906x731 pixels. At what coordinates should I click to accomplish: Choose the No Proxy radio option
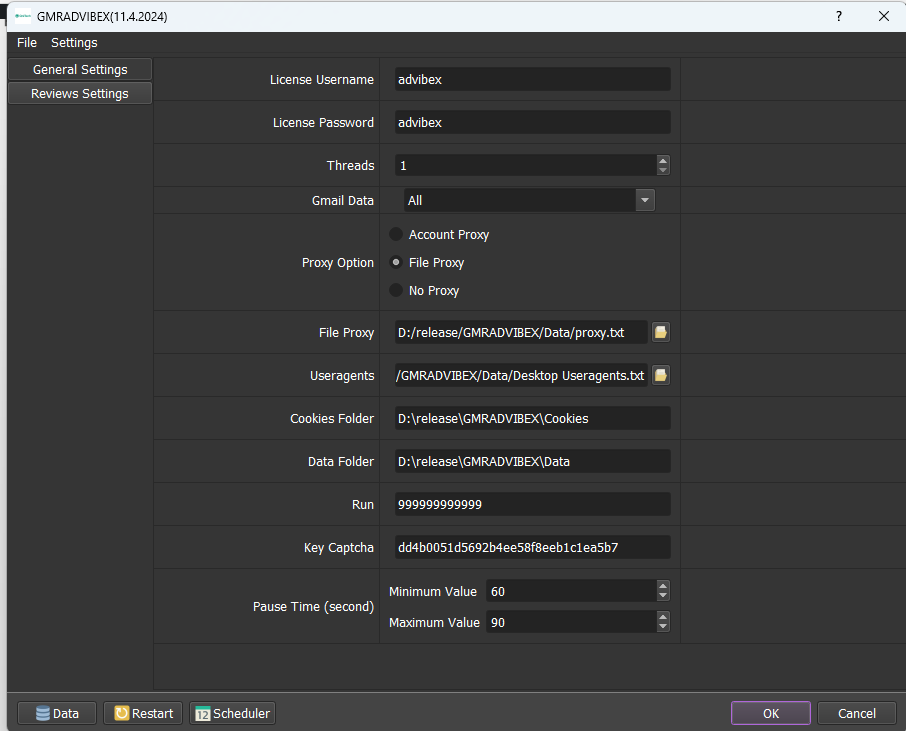pyautogui.click(x=397, y=290)
